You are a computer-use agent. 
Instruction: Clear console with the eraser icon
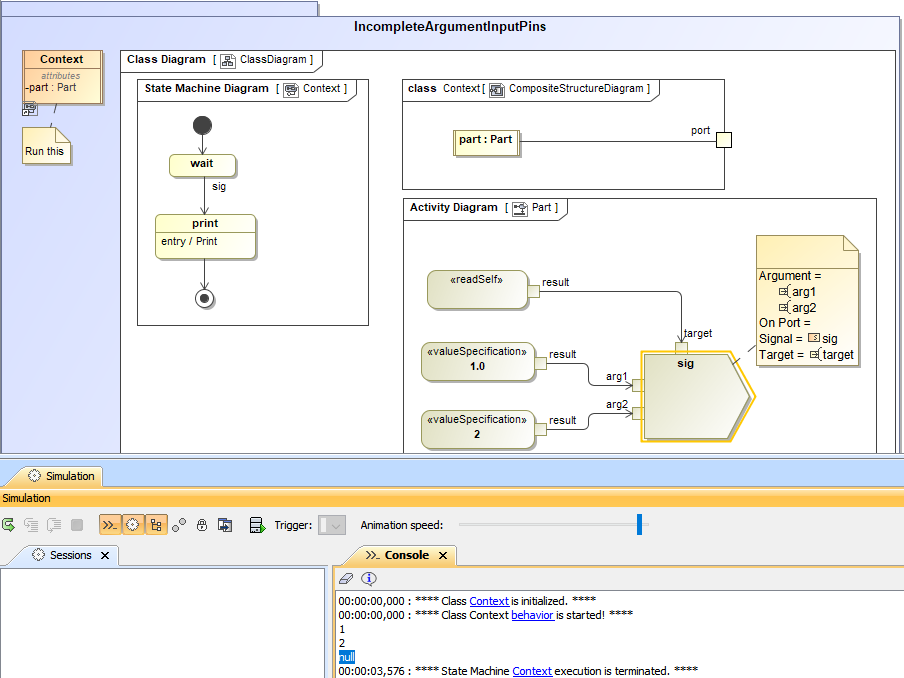[346, 578]
